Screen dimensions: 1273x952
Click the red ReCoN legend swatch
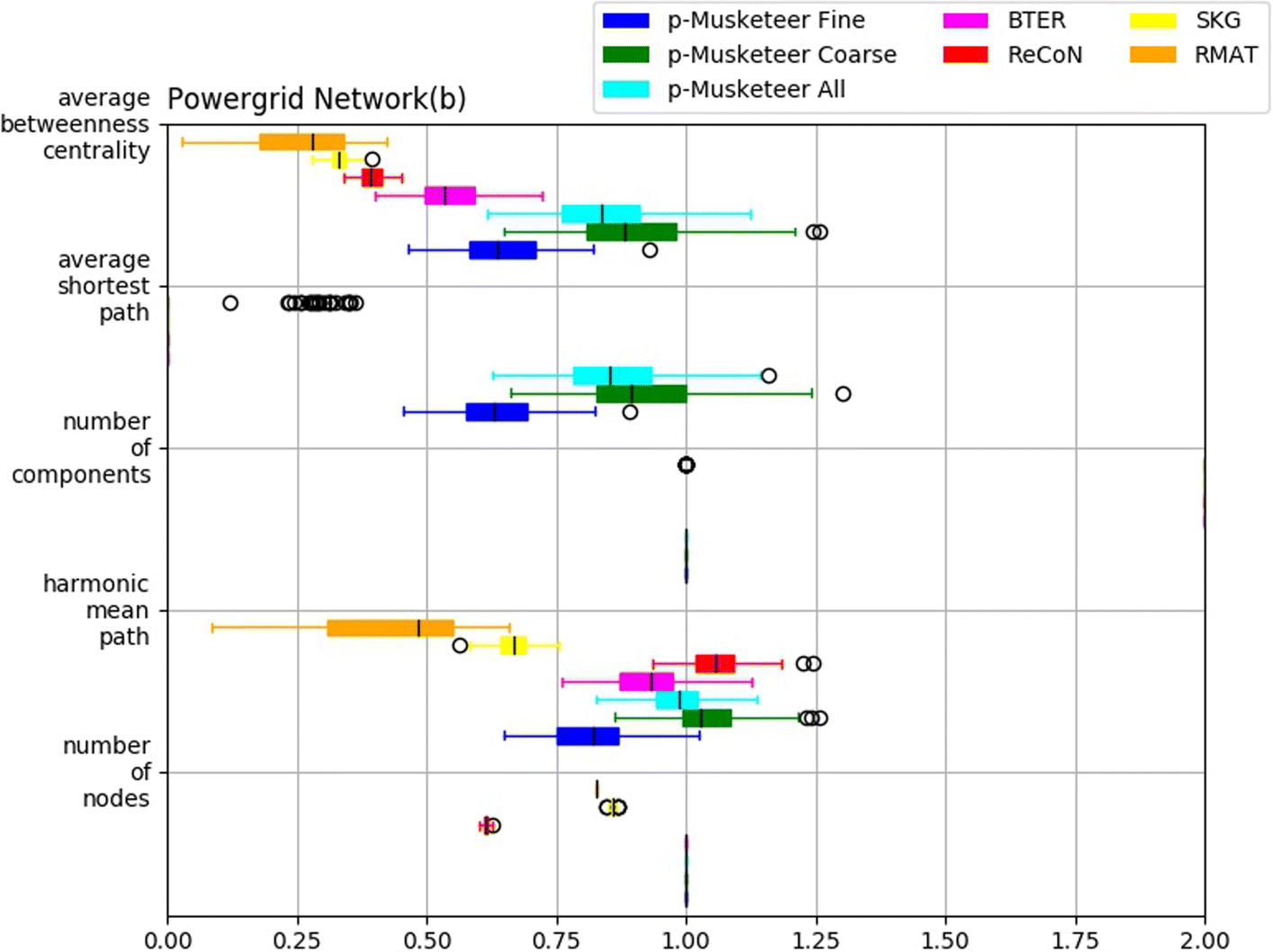point(965,55)
